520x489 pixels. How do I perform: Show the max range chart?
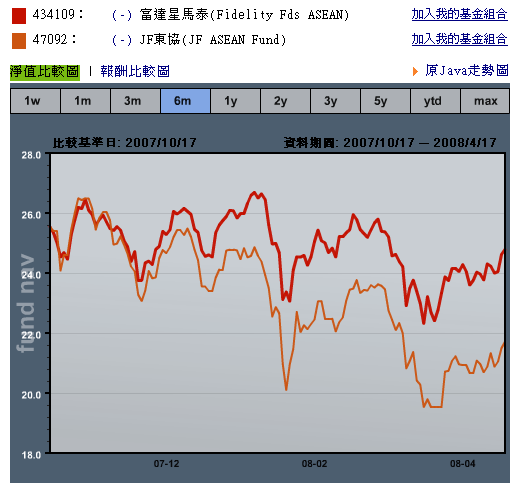485,101
